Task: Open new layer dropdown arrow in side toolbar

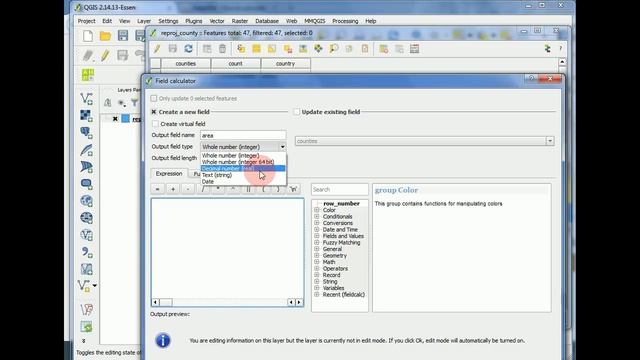Action: point(94,286)
